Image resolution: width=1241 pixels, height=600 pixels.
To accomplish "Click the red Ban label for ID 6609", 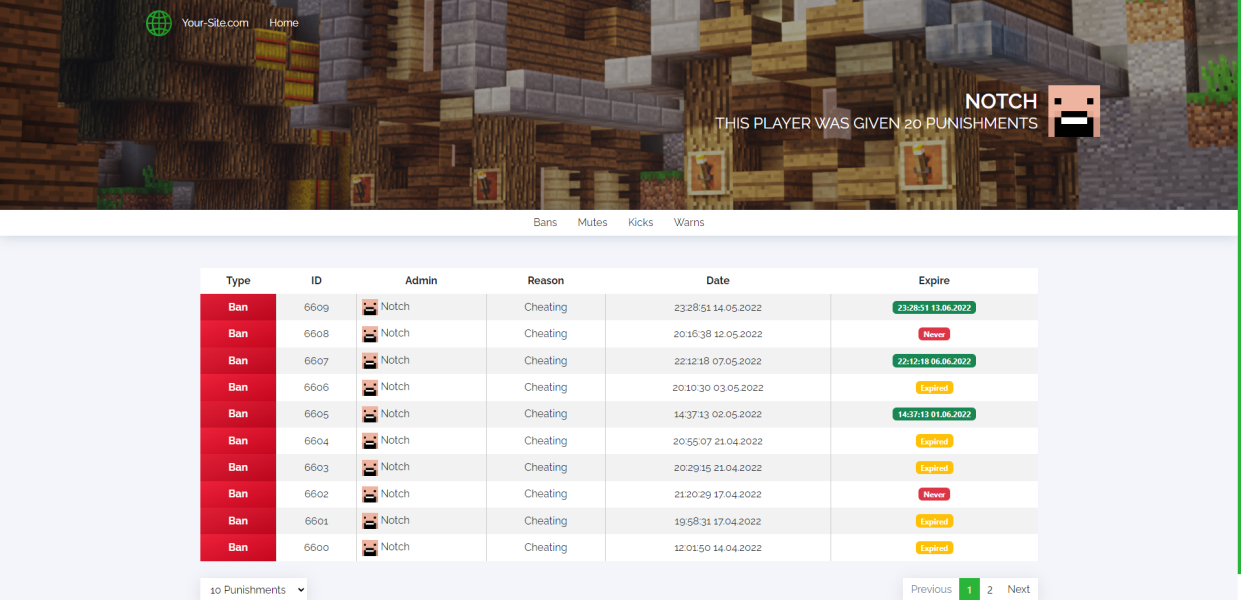I will click(238, 307).
